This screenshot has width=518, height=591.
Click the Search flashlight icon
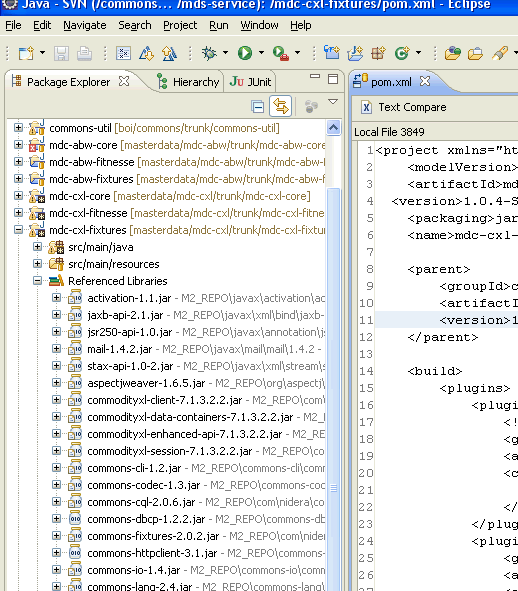[500, 53]
